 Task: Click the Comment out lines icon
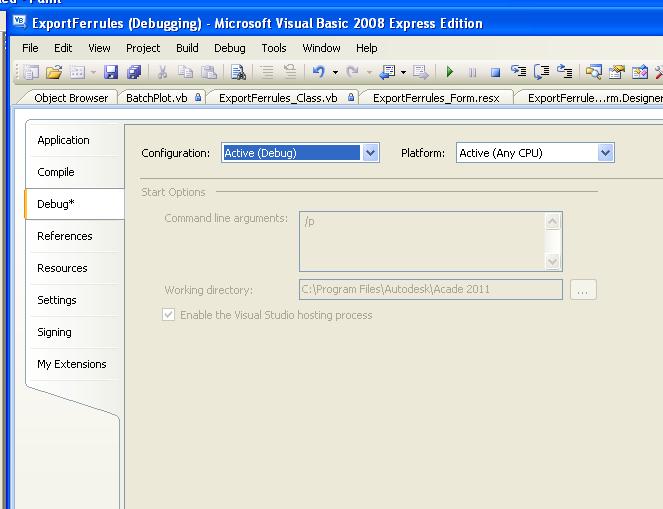pyautogui.click(x=267, y=72)
